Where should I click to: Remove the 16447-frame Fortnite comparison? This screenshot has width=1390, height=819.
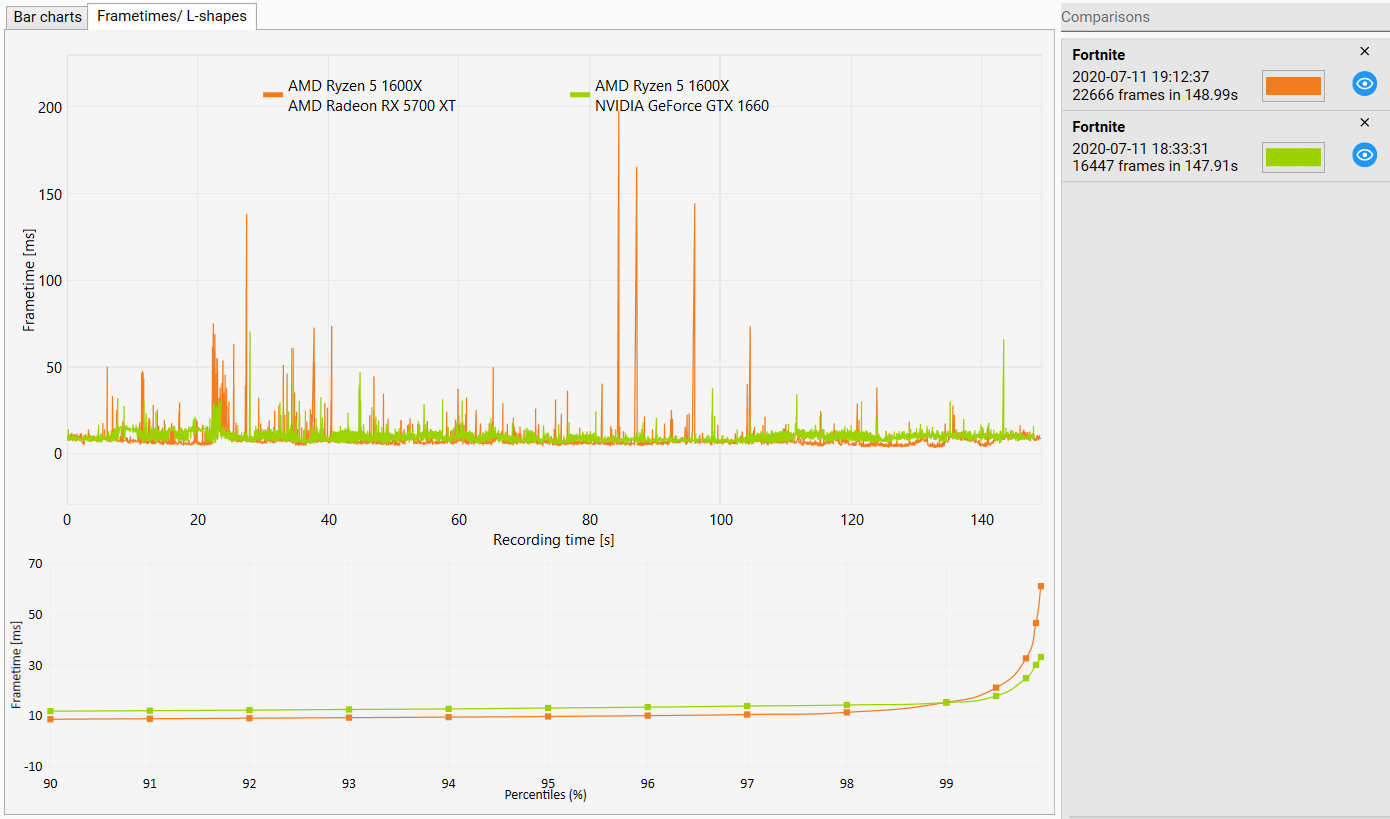pos(1365,123)
